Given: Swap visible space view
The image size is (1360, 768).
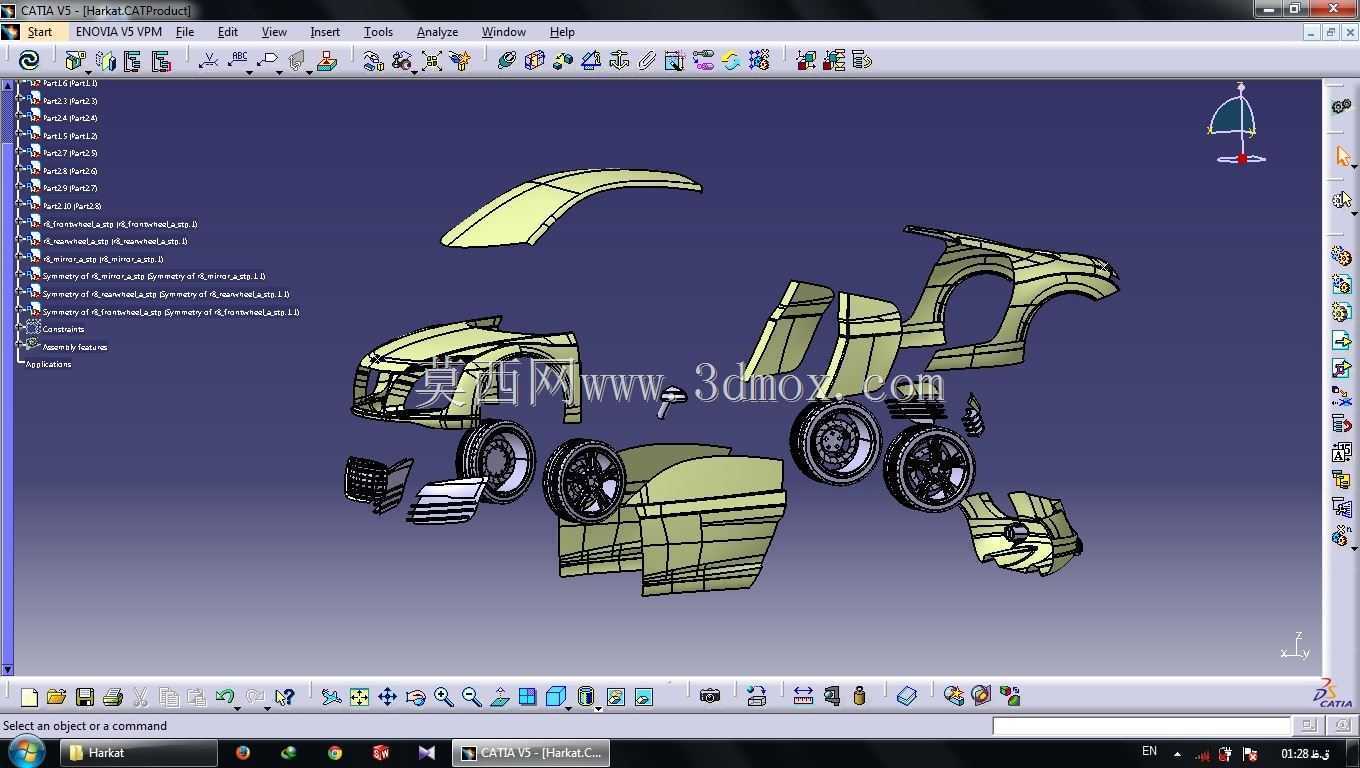Looking at the screenshot, I should tap(644, 697).
